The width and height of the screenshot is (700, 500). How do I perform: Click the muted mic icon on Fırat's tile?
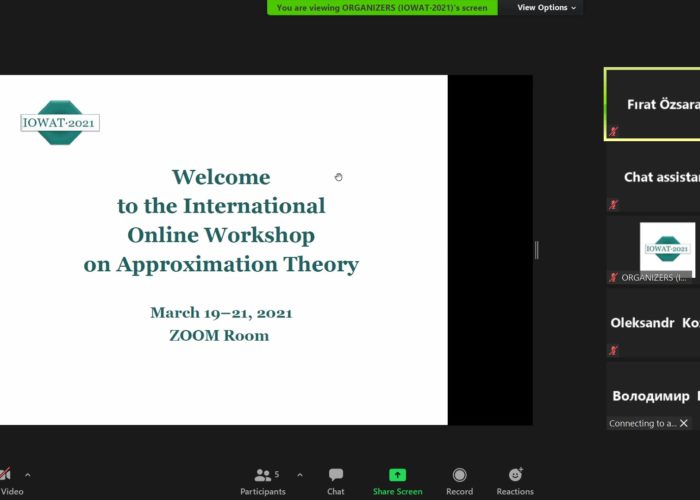613,131
